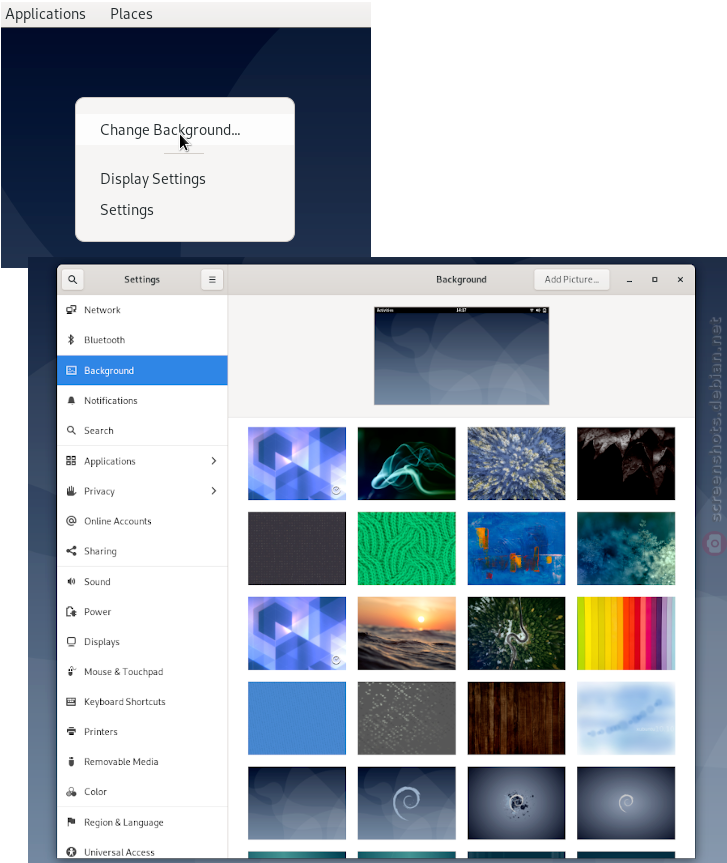This screenshot has height=863, width=727.
Task: Click the Color icon in sidebar
Action: pos(71,791)
